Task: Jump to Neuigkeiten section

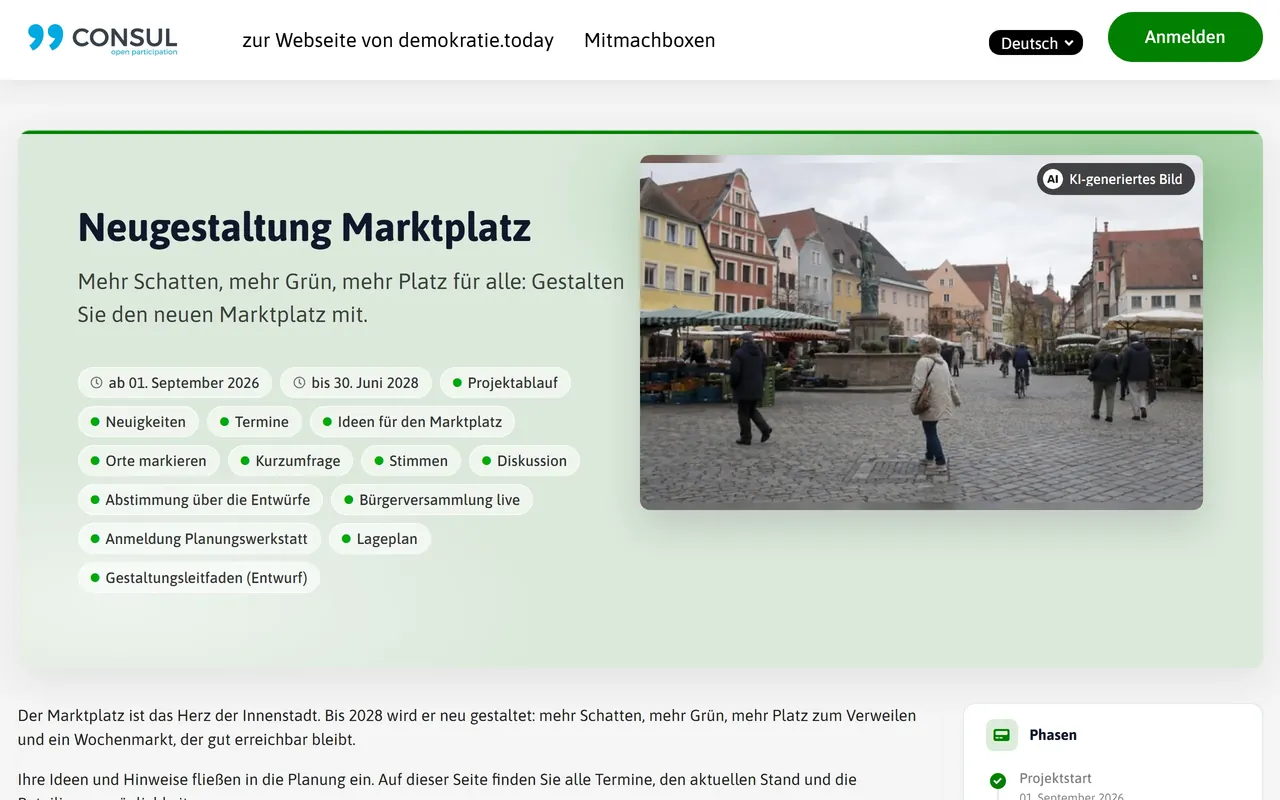Action: tap(138, 421)
